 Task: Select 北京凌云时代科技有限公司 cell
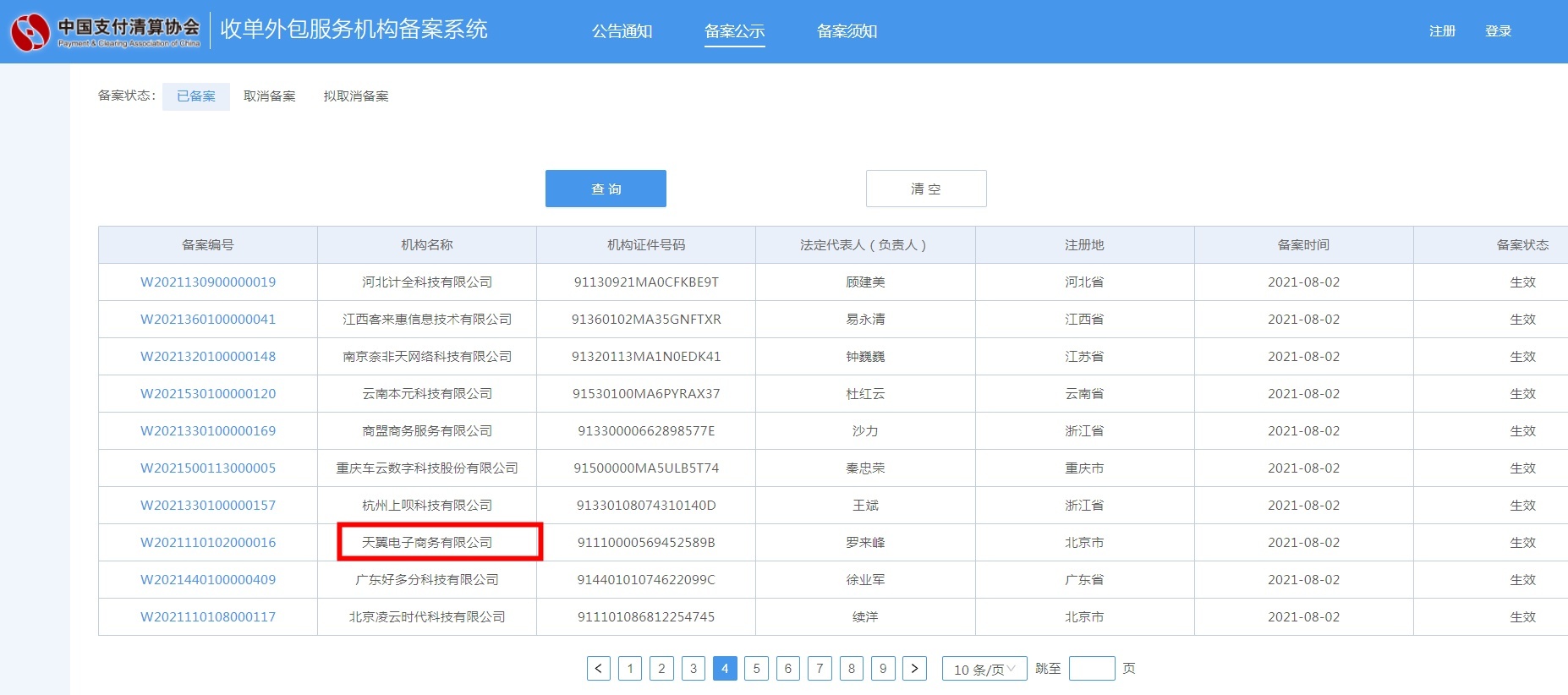tap(427, 617)
